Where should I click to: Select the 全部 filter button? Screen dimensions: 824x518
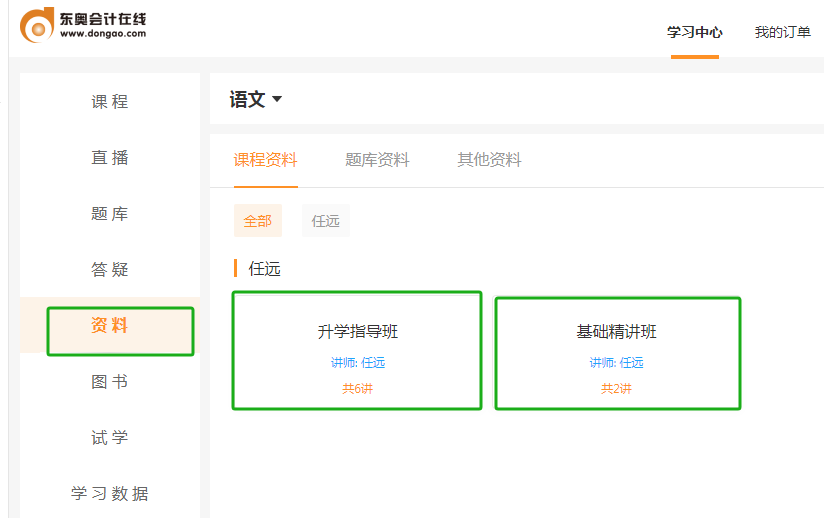point(258,221)
